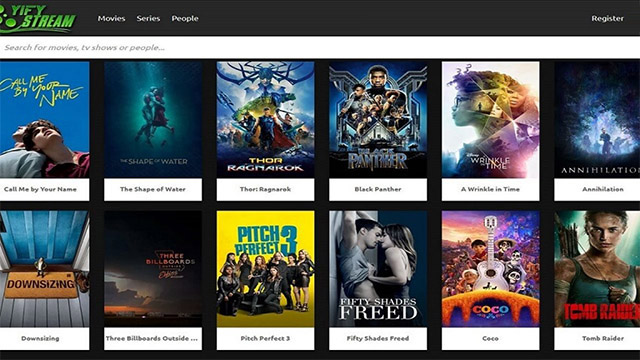Open the Annihilation poster
This screenshot has width=640, height=360.
point(597,120)
